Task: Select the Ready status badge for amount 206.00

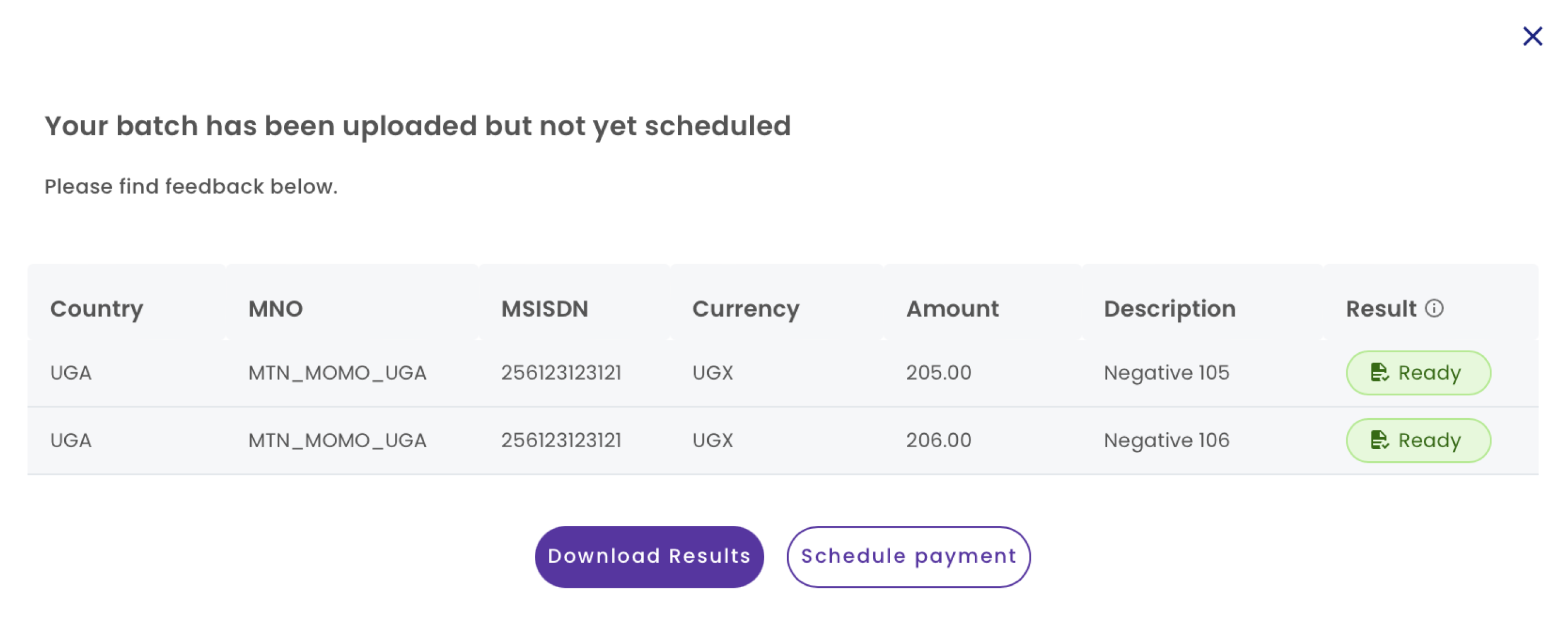Action: pyautogui.click(x=1417, y=440)
